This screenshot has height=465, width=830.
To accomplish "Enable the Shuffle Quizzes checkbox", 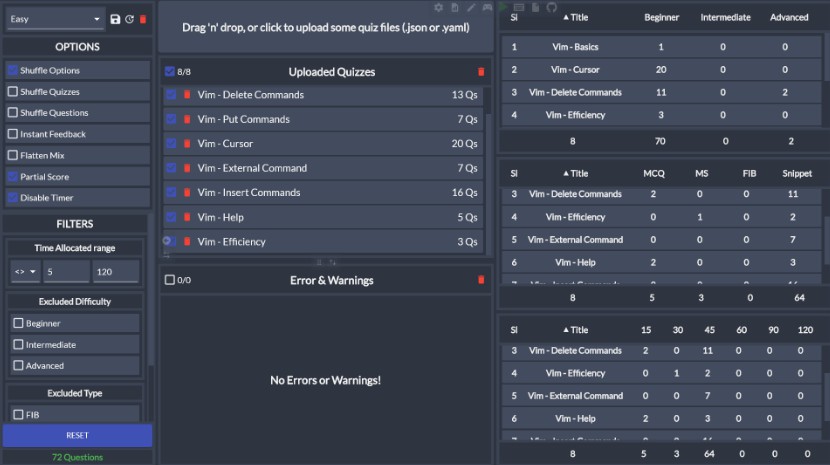I will 13,92.
